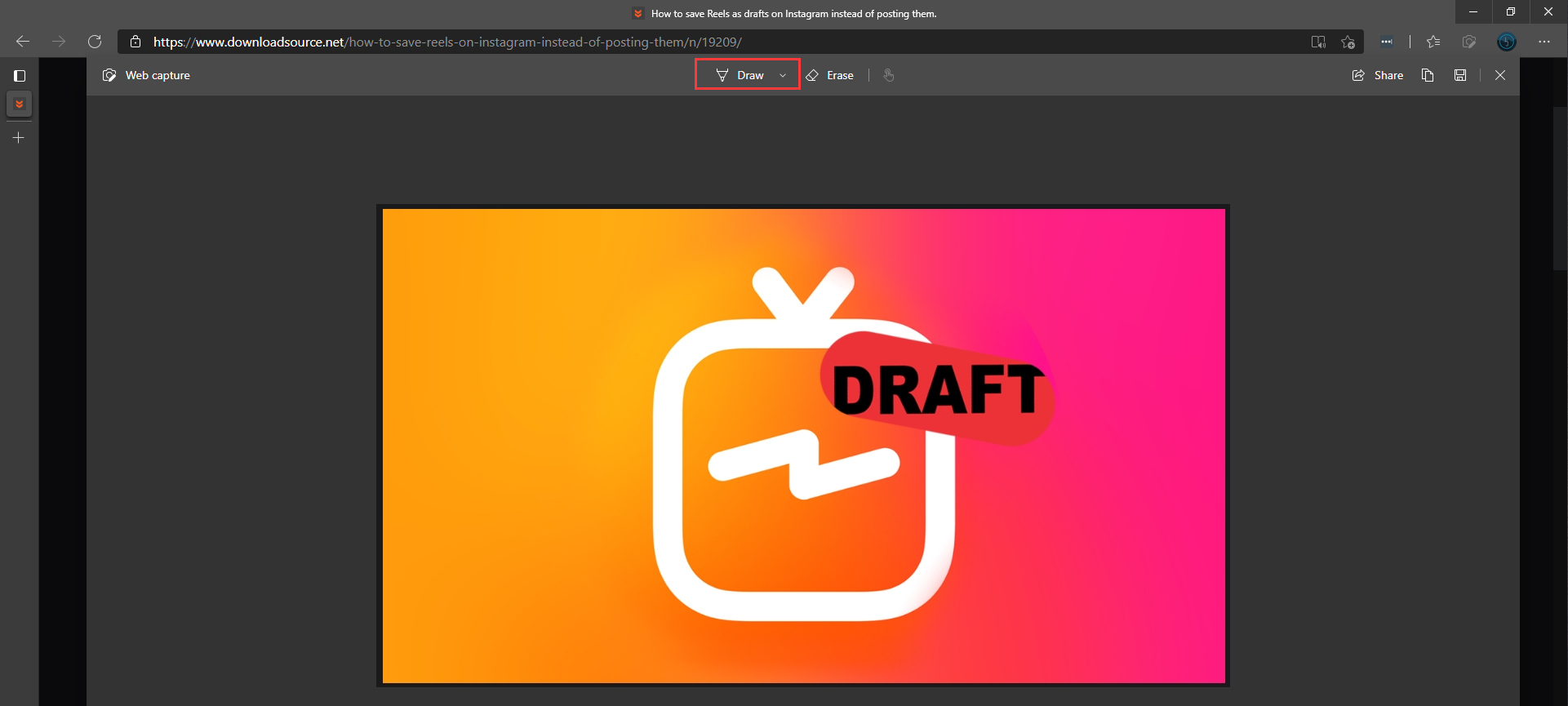
Task: Click the Web capture toolbar camera icon
Action: (1469, 42)
